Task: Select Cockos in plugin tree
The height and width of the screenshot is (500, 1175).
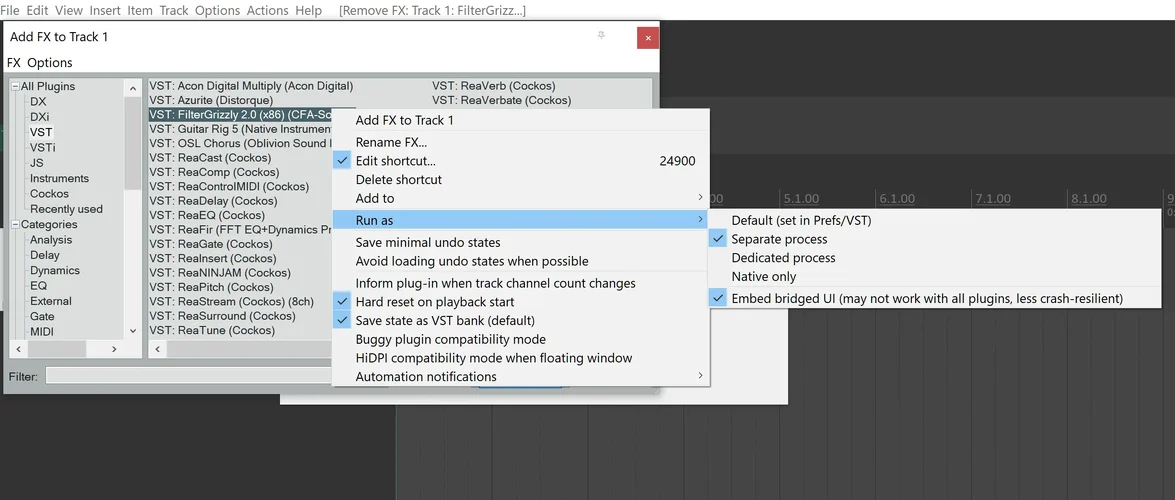Action: [x=49, y=193]
